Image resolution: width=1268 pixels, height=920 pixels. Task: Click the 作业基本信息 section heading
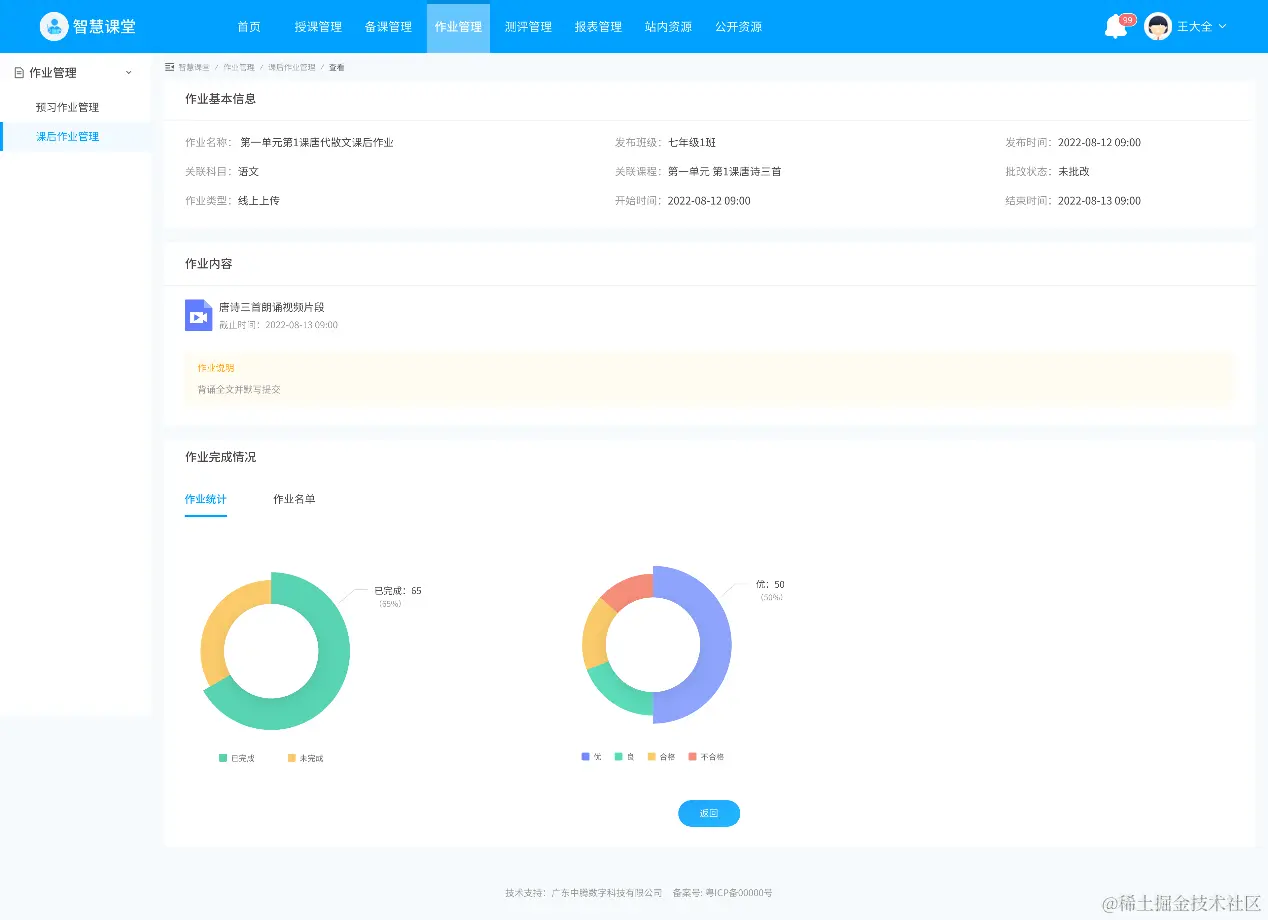(x=220, y=99)
